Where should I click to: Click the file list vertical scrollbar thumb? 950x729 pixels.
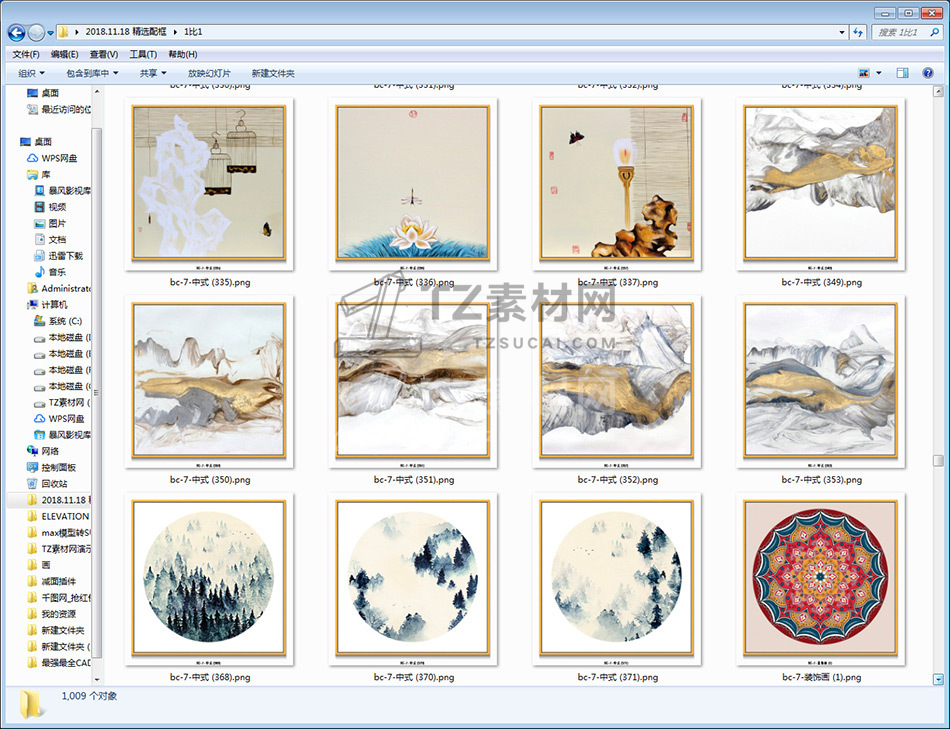pos(938,461)
